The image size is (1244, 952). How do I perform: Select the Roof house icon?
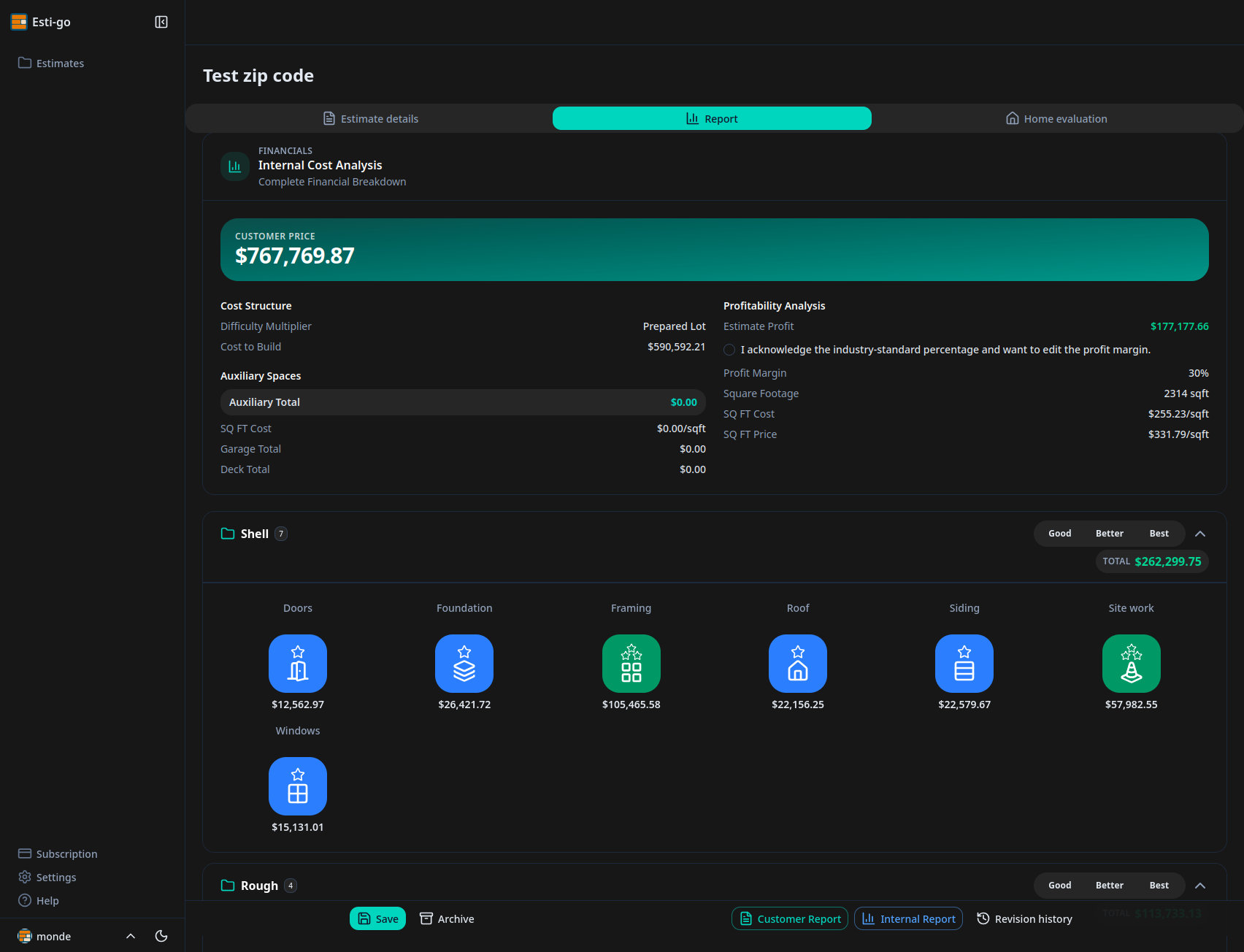(798, 664)
